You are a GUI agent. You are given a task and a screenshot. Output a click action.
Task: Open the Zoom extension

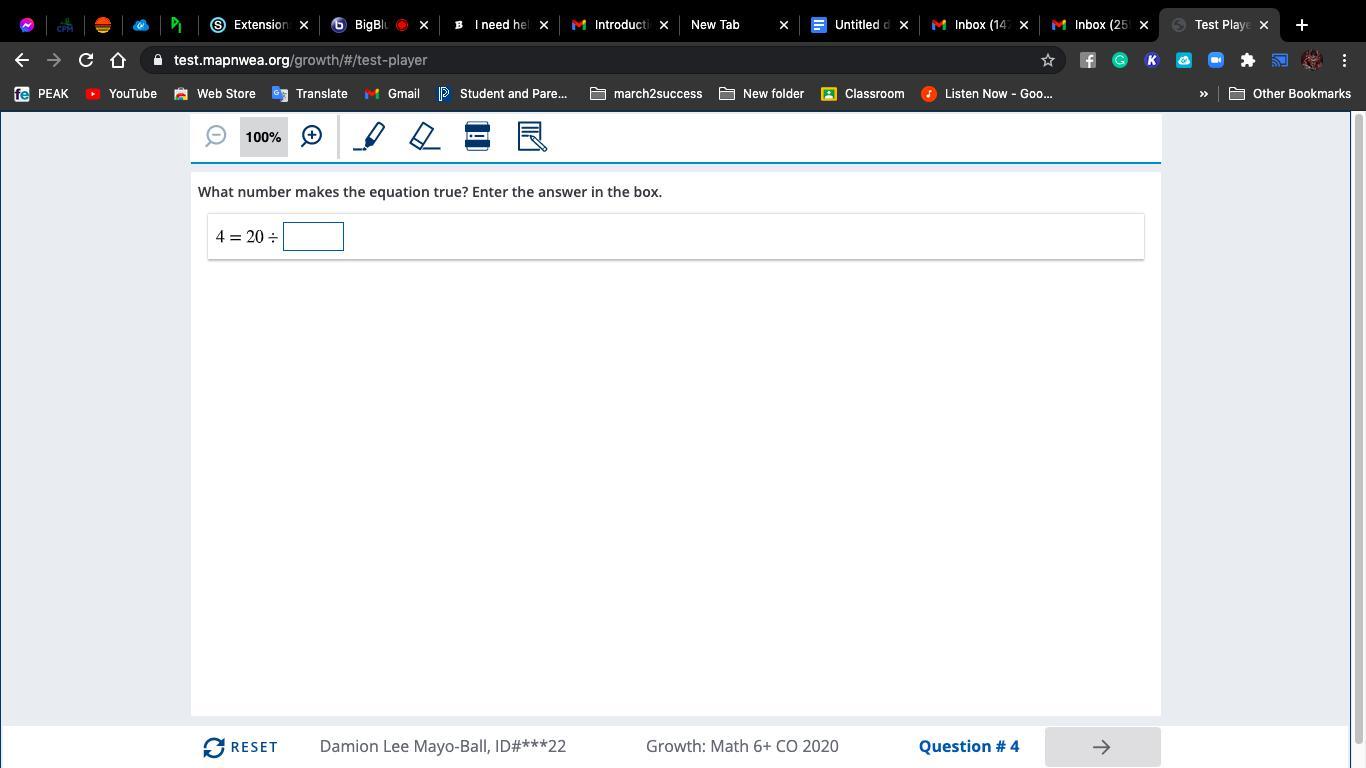(x=1216, y=60)
